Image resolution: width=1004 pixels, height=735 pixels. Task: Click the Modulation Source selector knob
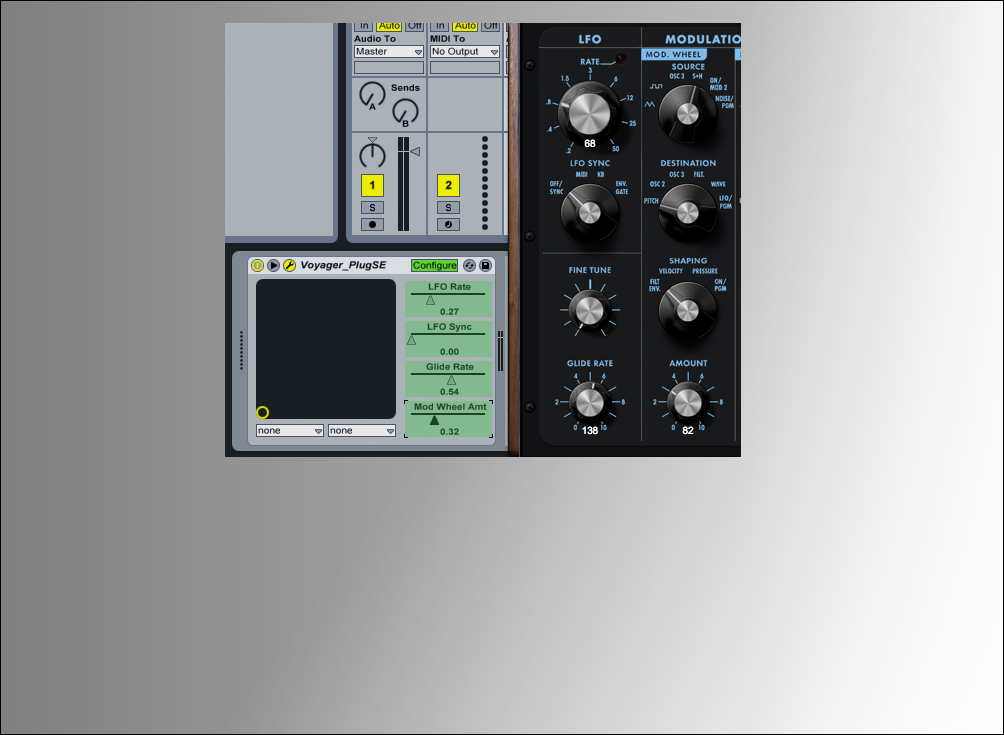(687, 111)
